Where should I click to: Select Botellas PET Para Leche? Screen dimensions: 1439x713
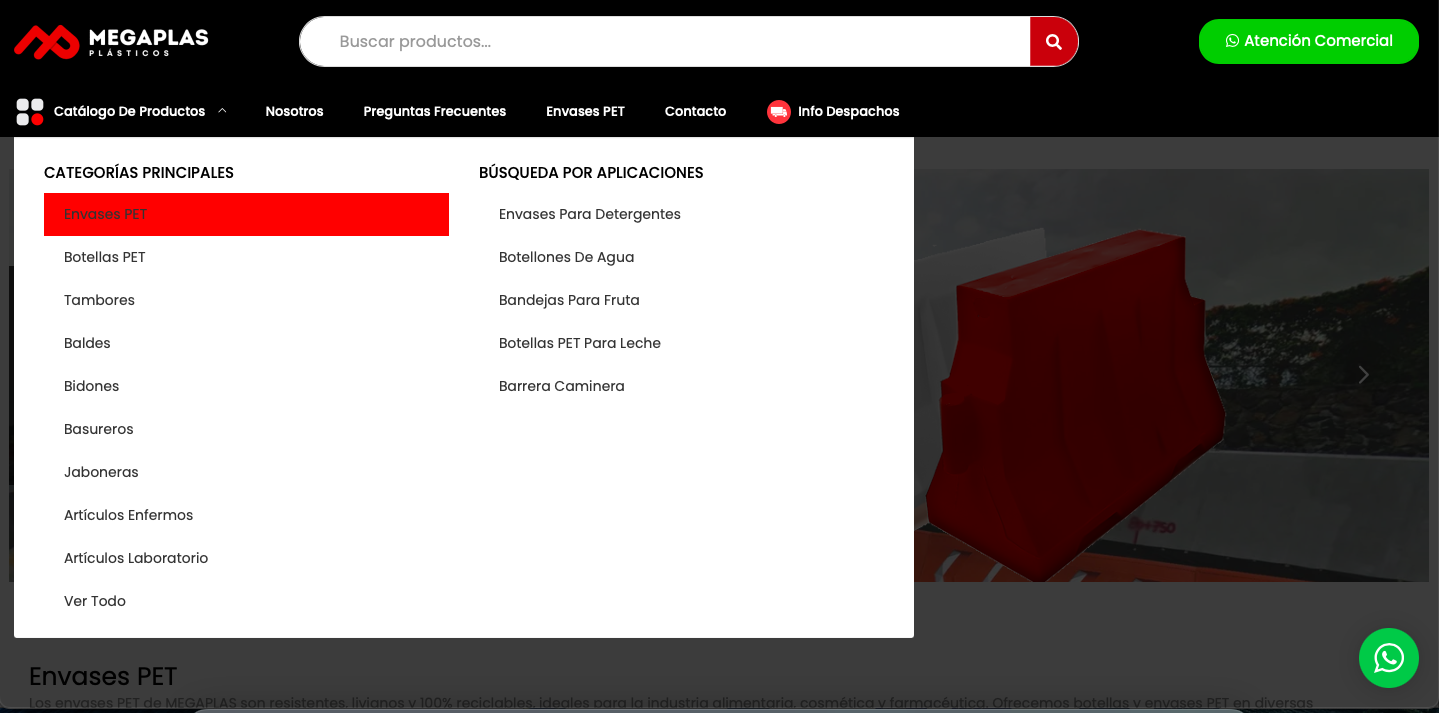681,343
